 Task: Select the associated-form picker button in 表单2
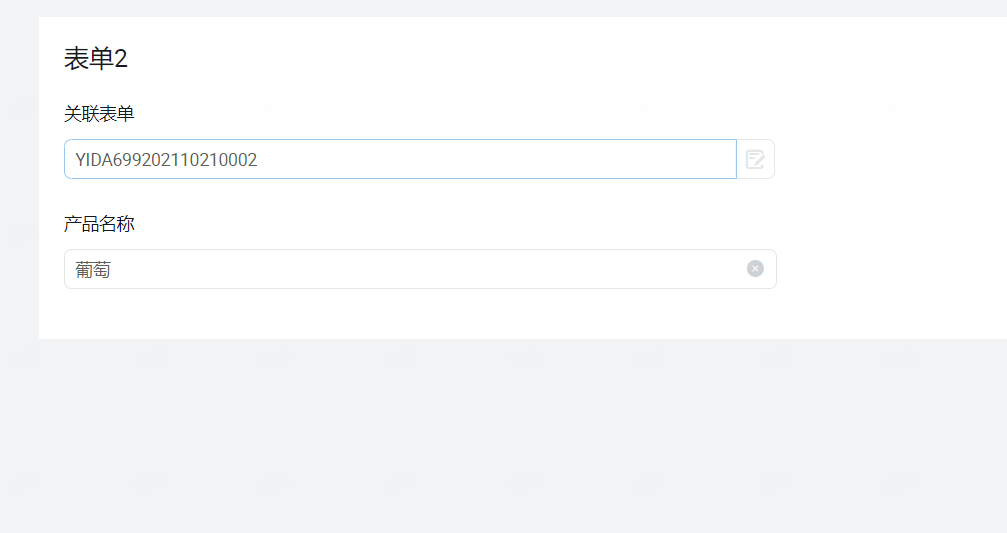tap(755, 159)
